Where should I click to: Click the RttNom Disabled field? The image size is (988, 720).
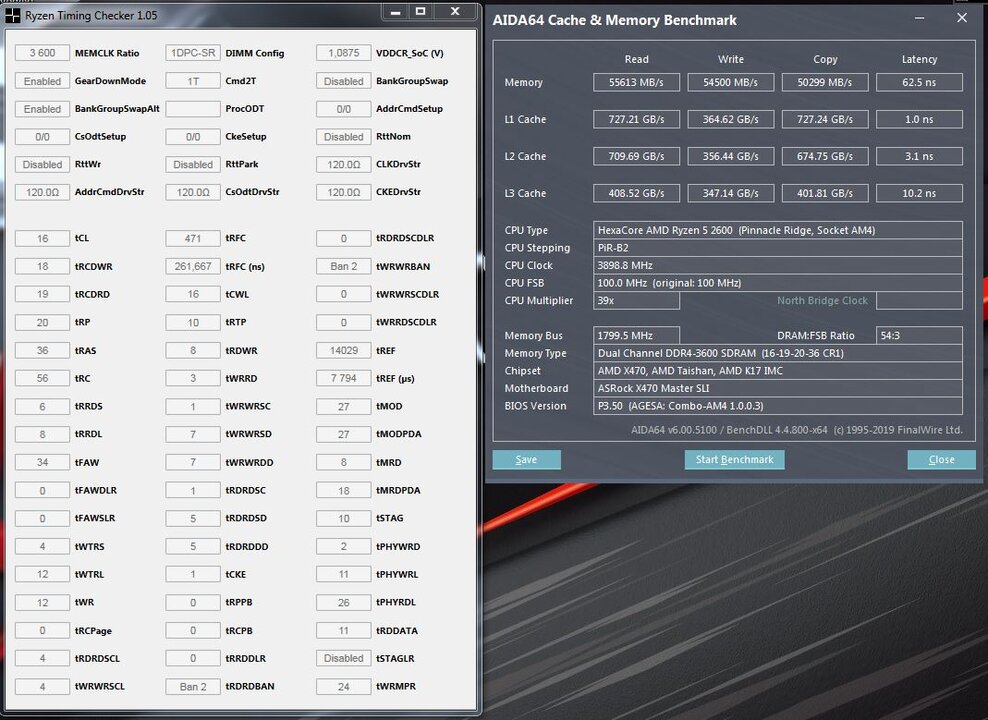click(343, 137)
